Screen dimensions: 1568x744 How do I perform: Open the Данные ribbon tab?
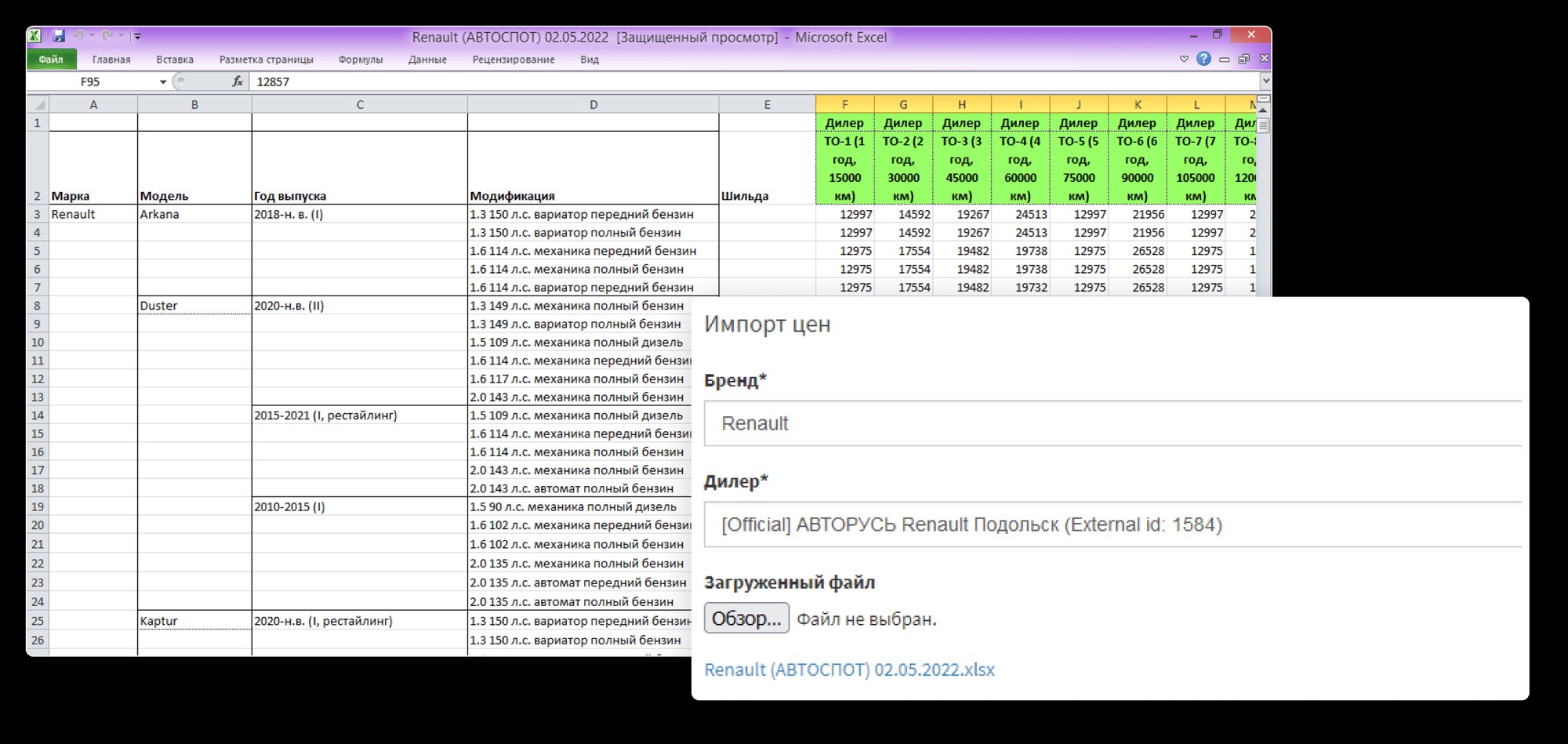(427, 60)
